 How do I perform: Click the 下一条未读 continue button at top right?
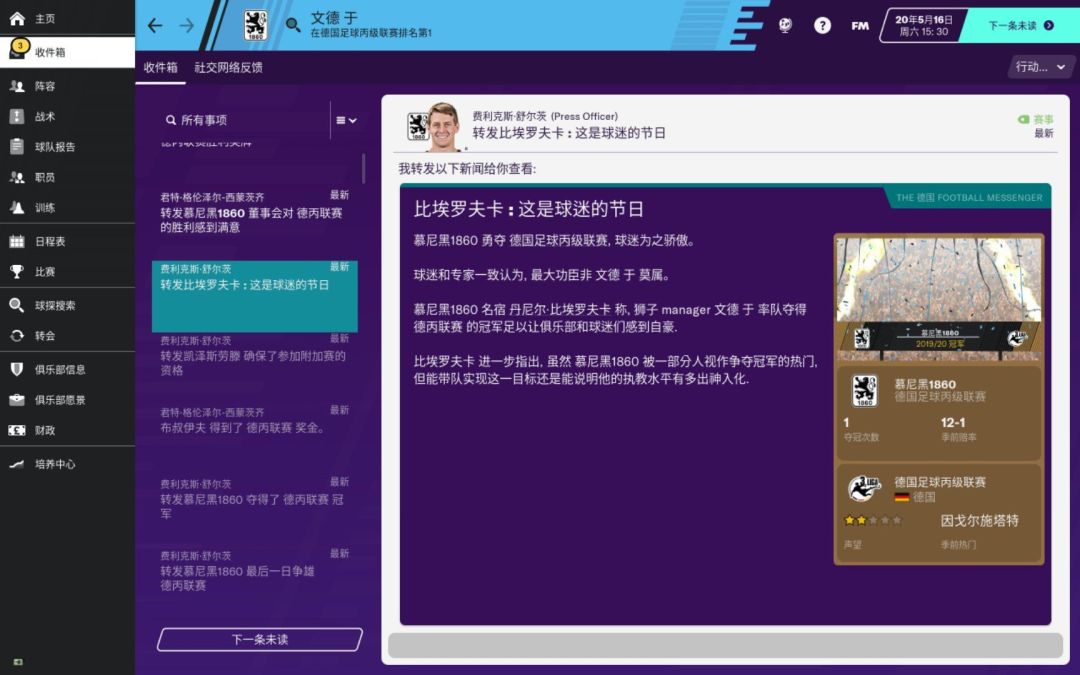point(1020,25)
